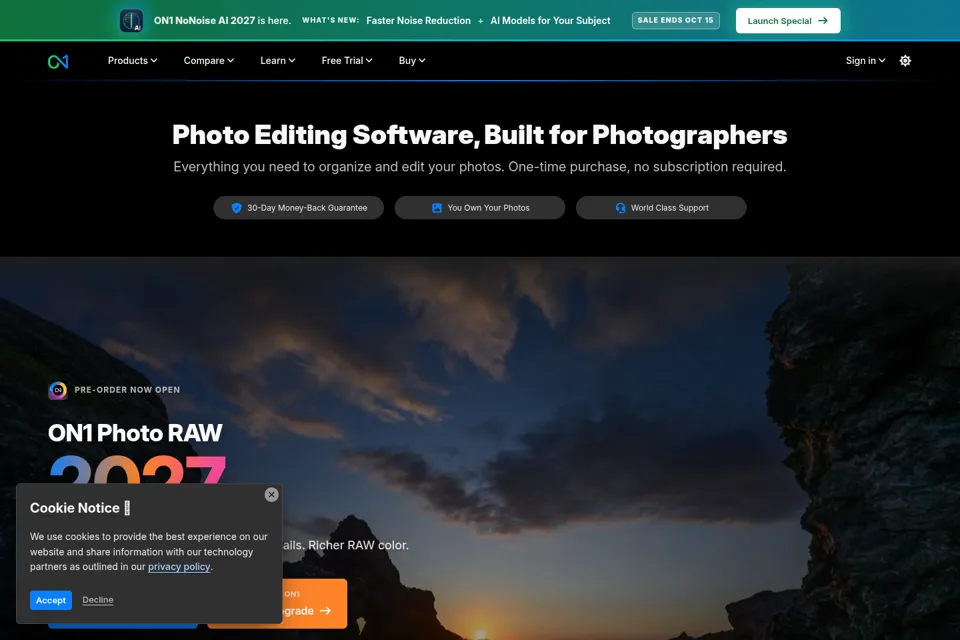Viewport: 960px width, 640px height.
Task: Decline cookies in the Cookie Notice
Action: (x=98, y=600)
